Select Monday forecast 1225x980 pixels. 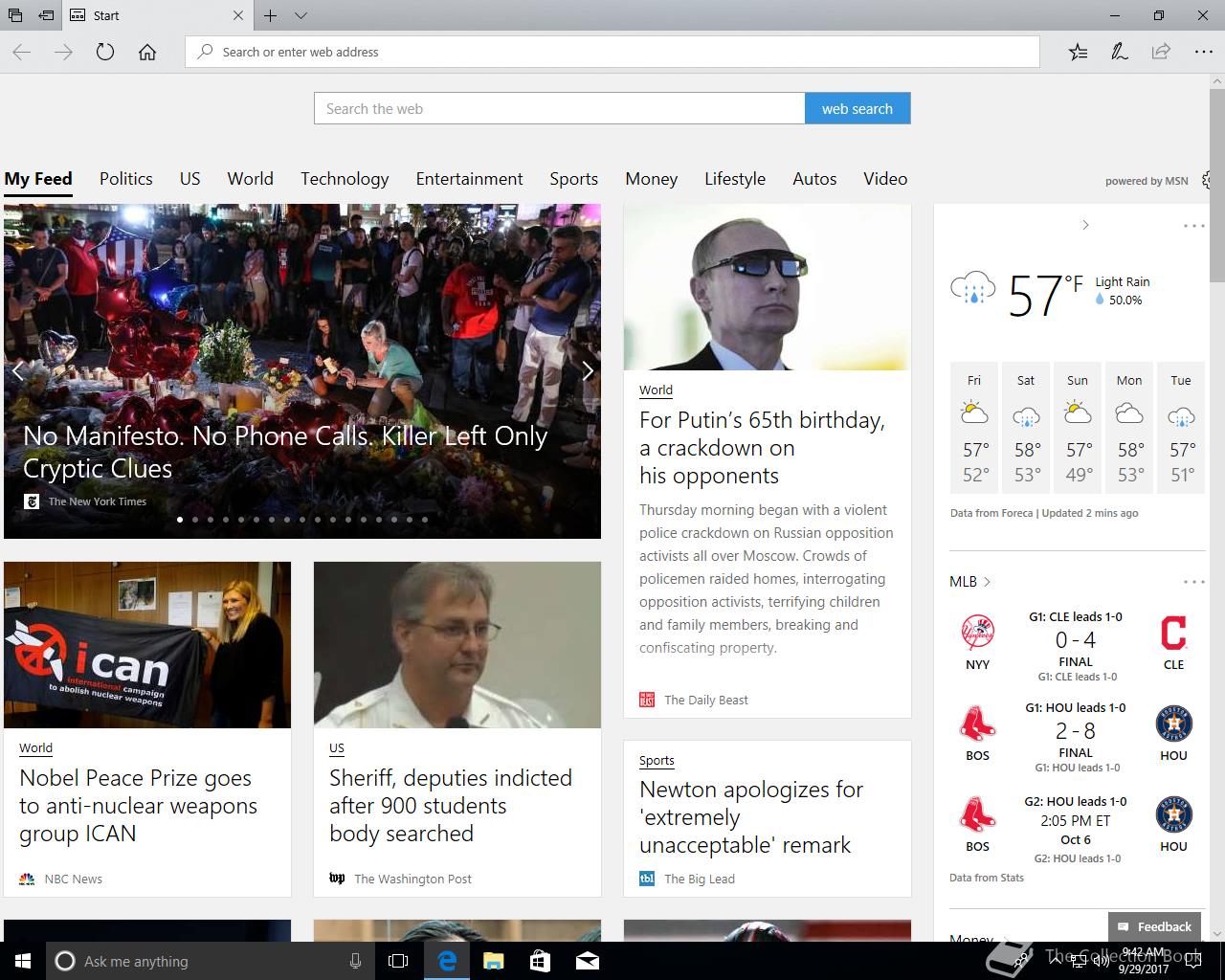pyautogui.click(x=1129, y=426)
